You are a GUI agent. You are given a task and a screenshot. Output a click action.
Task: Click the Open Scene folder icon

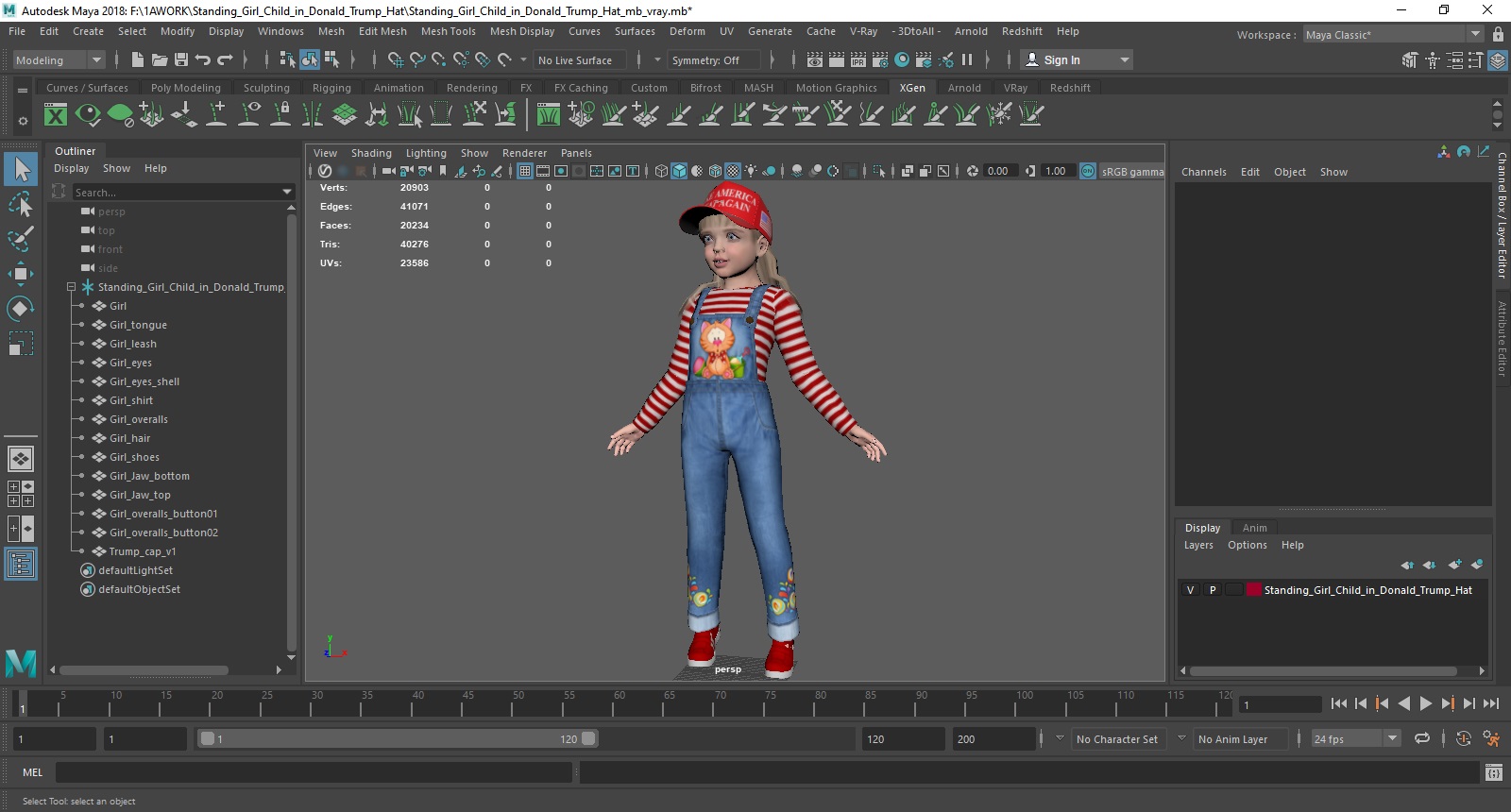(160, 59)
